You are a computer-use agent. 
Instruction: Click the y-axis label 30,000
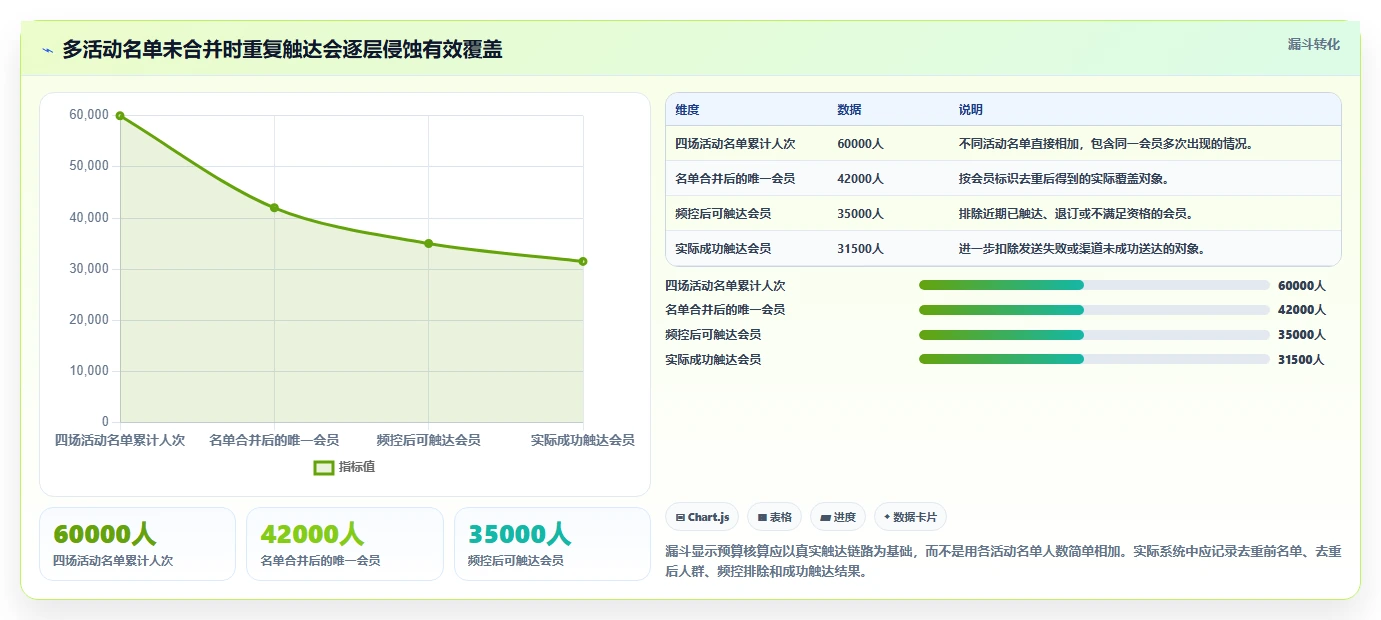[89, 269]
